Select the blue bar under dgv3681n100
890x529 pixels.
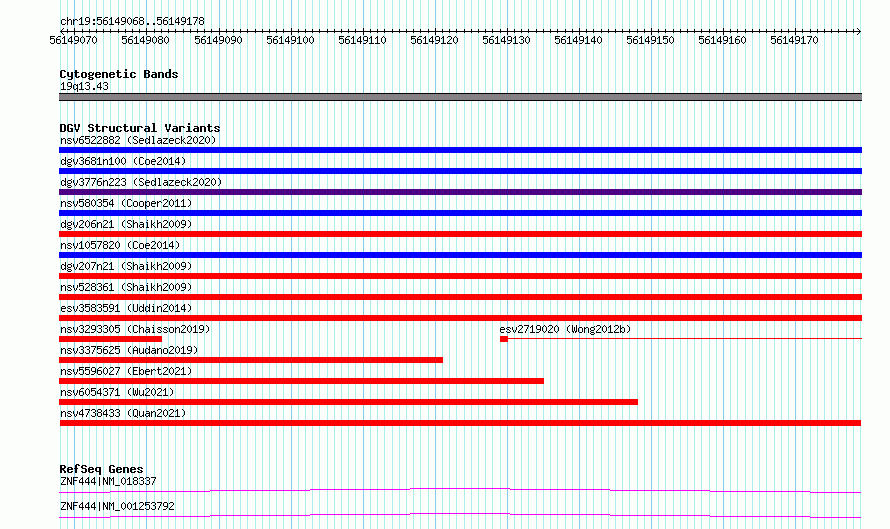click(460, 171)
